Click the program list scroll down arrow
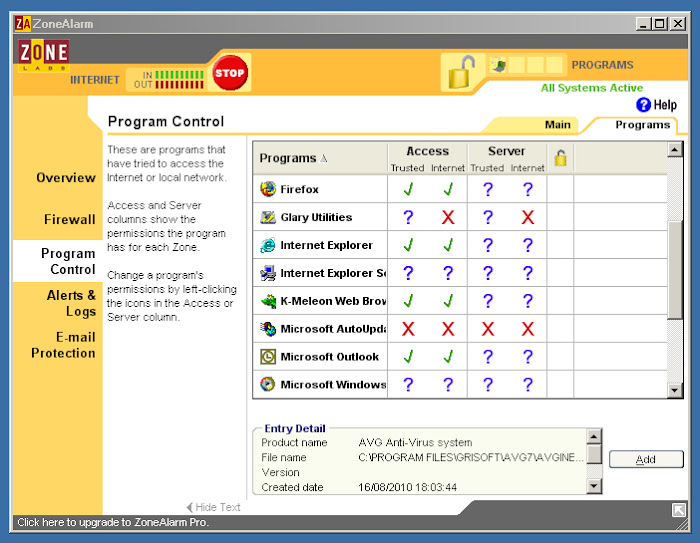This screenshot has height=543, width=700. (675, 391)
